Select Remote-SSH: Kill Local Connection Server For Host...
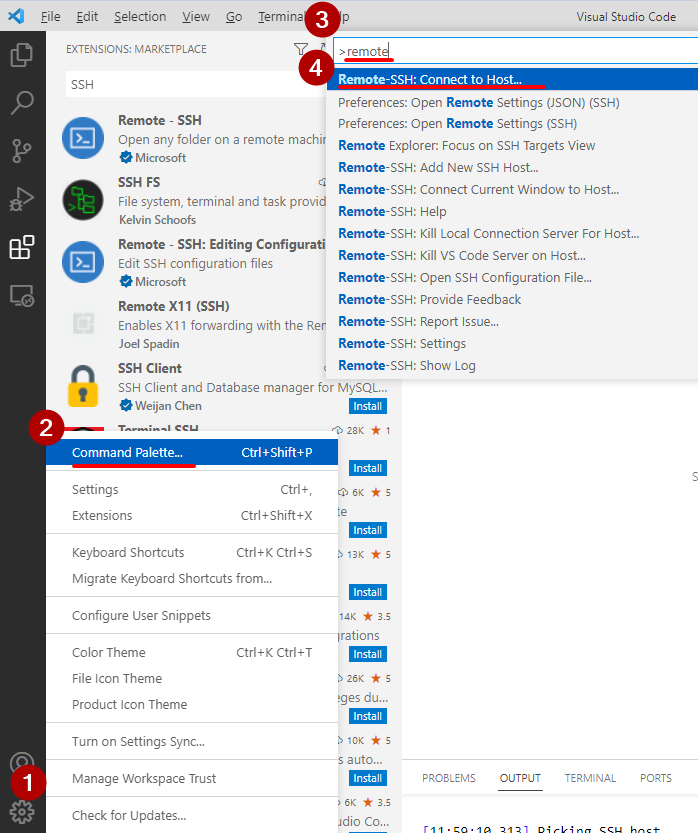698x833 pixels. point(512,233)
